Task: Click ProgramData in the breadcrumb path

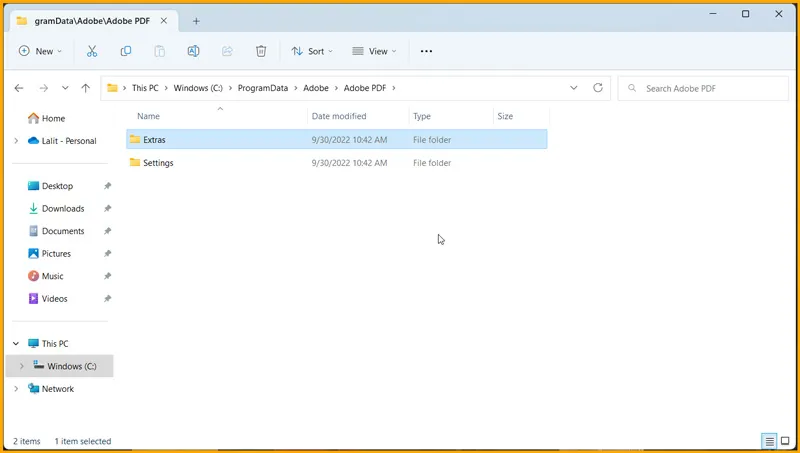Action: click(262, 88)
